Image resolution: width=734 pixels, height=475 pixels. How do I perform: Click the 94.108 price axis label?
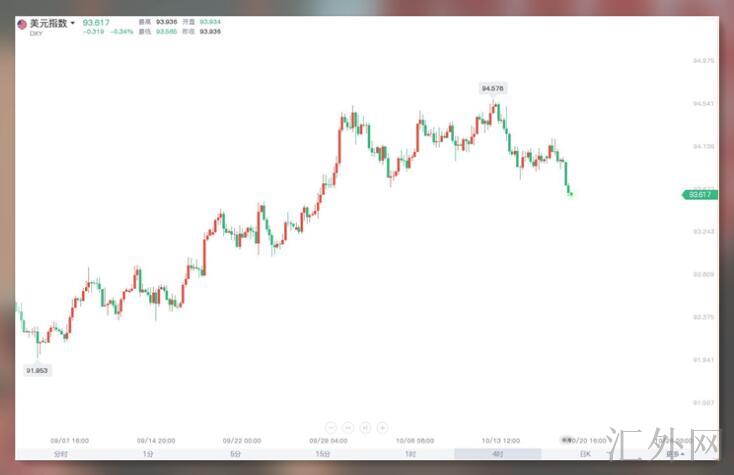coord(704,146)
